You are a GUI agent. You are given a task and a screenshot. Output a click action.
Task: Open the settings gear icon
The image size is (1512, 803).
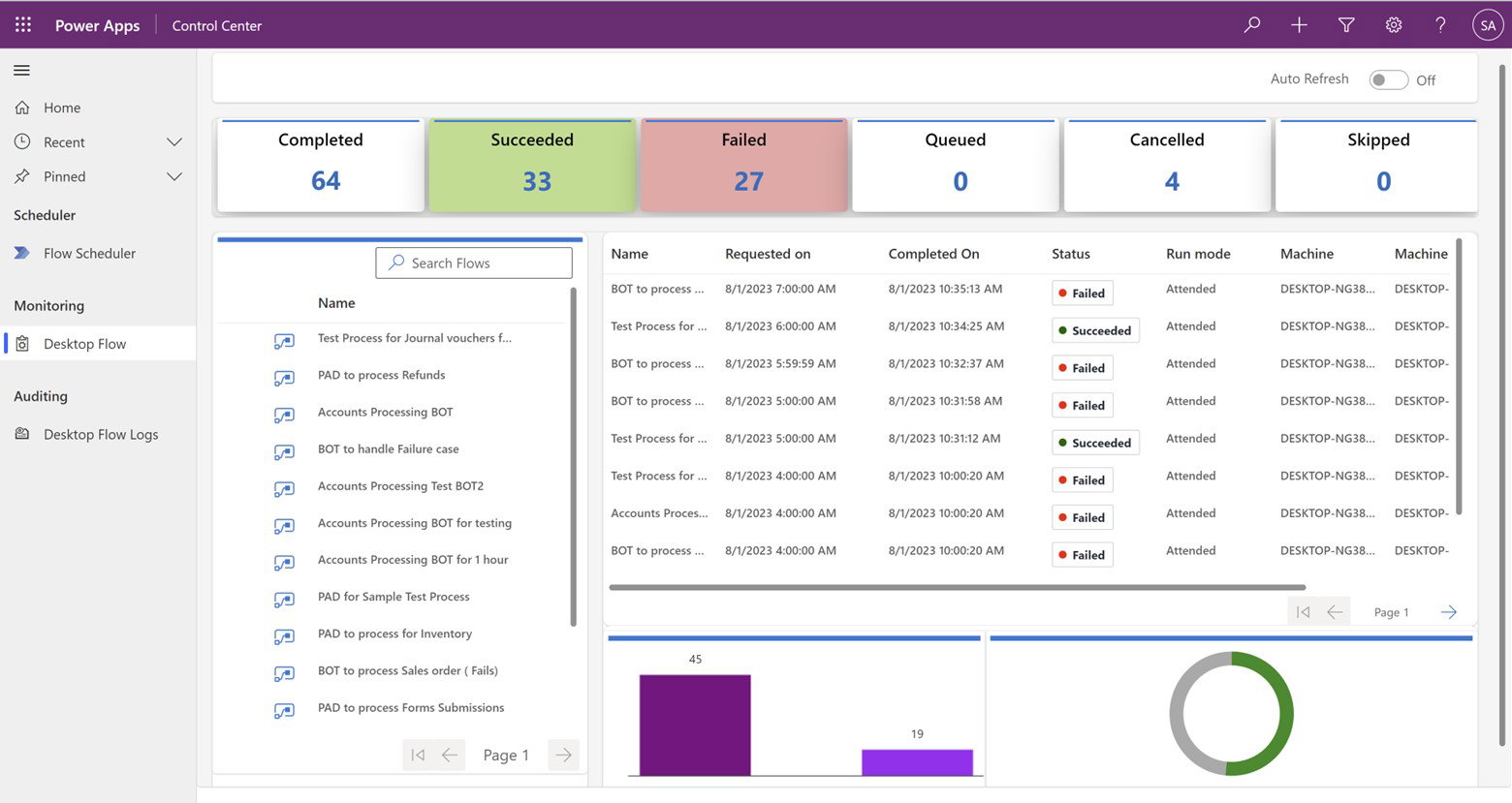pos(1394,25)
